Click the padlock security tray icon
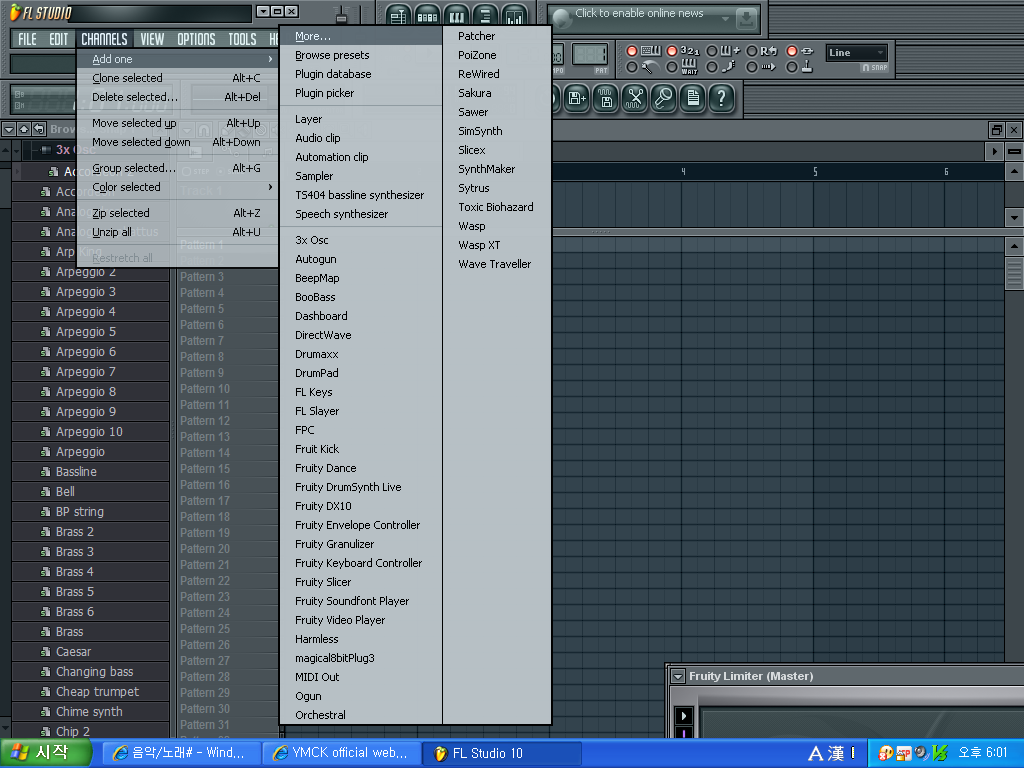Screen dimensions: 1024x768 pyautogui.click(x=904, y=753)
